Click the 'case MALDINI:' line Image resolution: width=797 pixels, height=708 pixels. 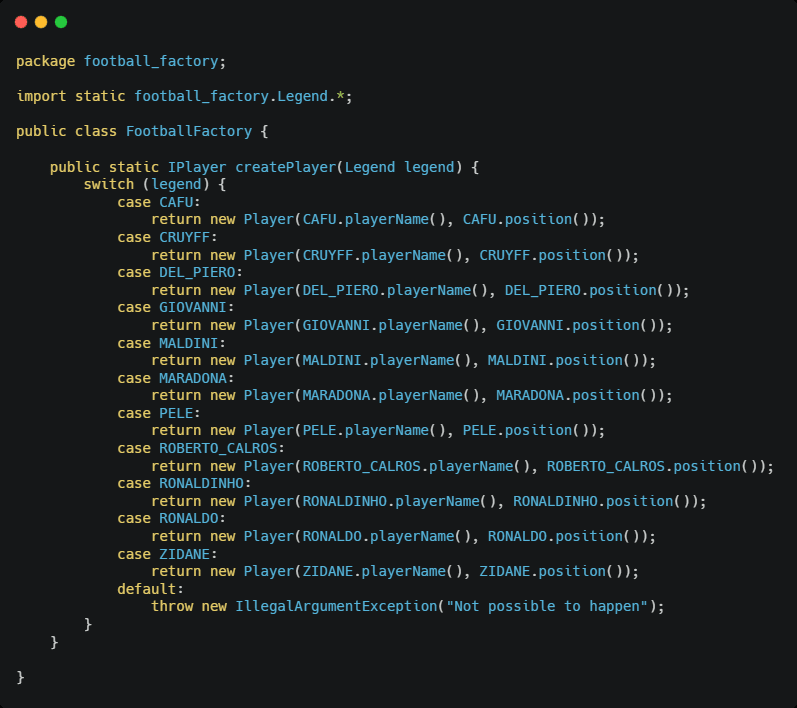tap(171, 344)
